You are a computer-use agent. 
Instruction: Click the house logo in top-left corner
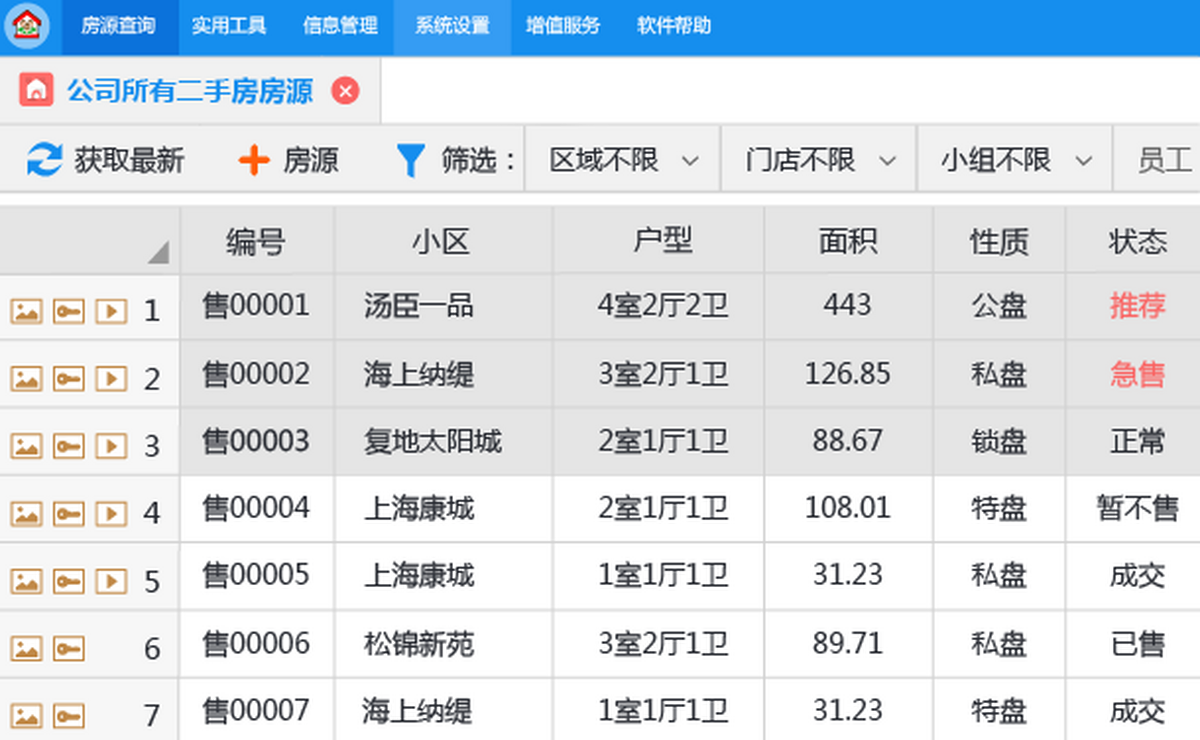pos(27,26)
